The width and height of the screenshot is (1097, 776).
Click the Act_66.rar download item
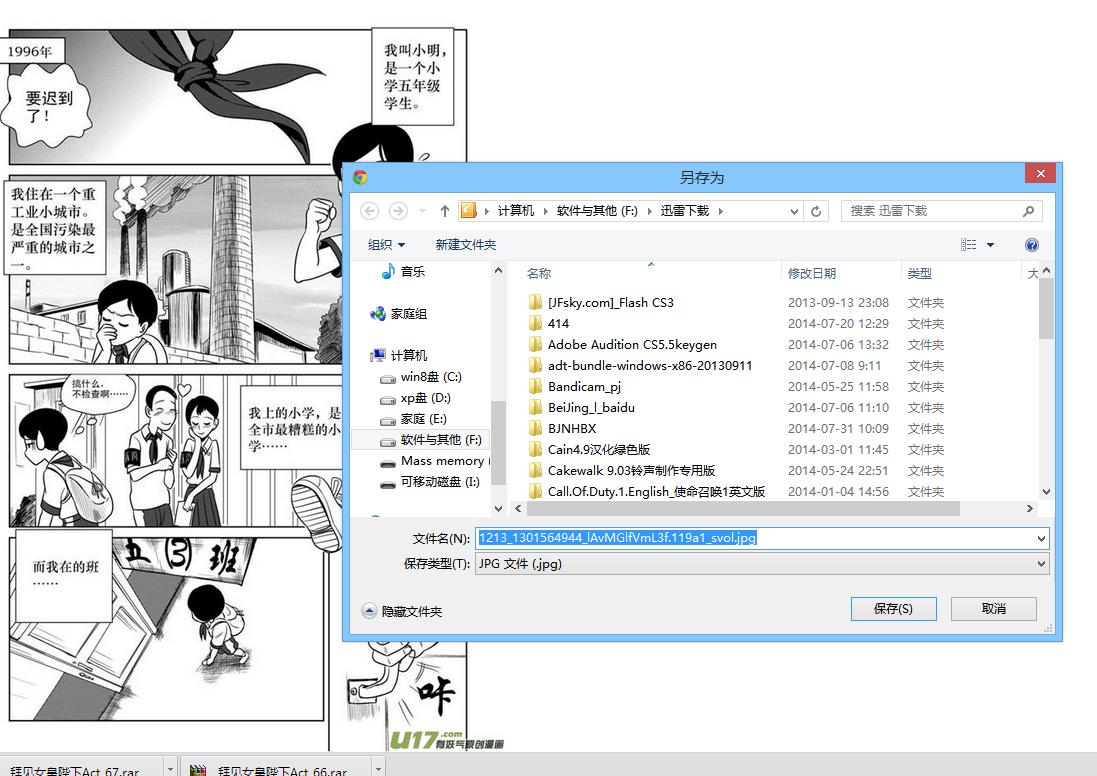276,768
